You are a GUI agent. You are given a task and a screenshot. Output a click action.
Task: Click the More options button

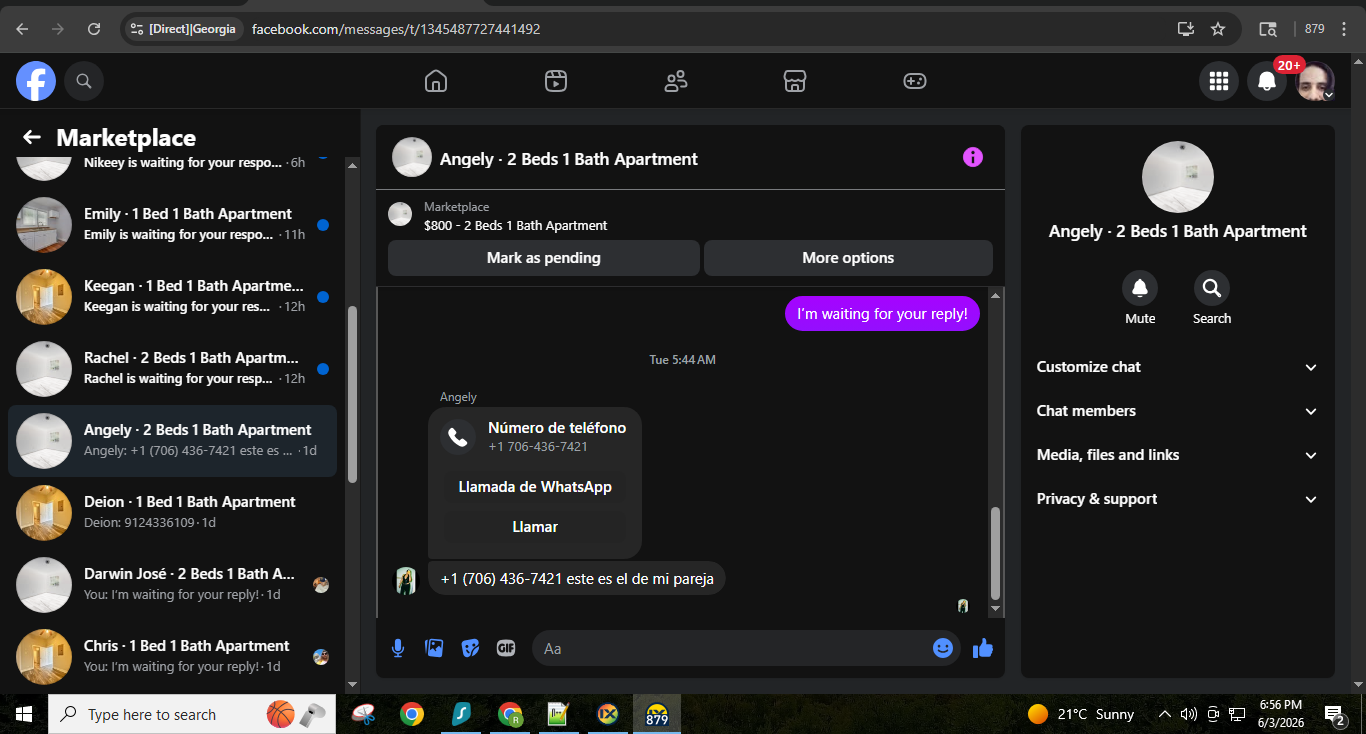click(x=848, y=258)
